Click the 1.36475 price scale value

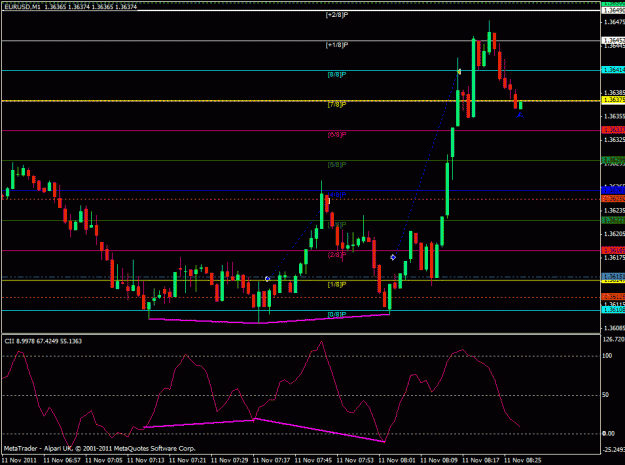point(614,22)
